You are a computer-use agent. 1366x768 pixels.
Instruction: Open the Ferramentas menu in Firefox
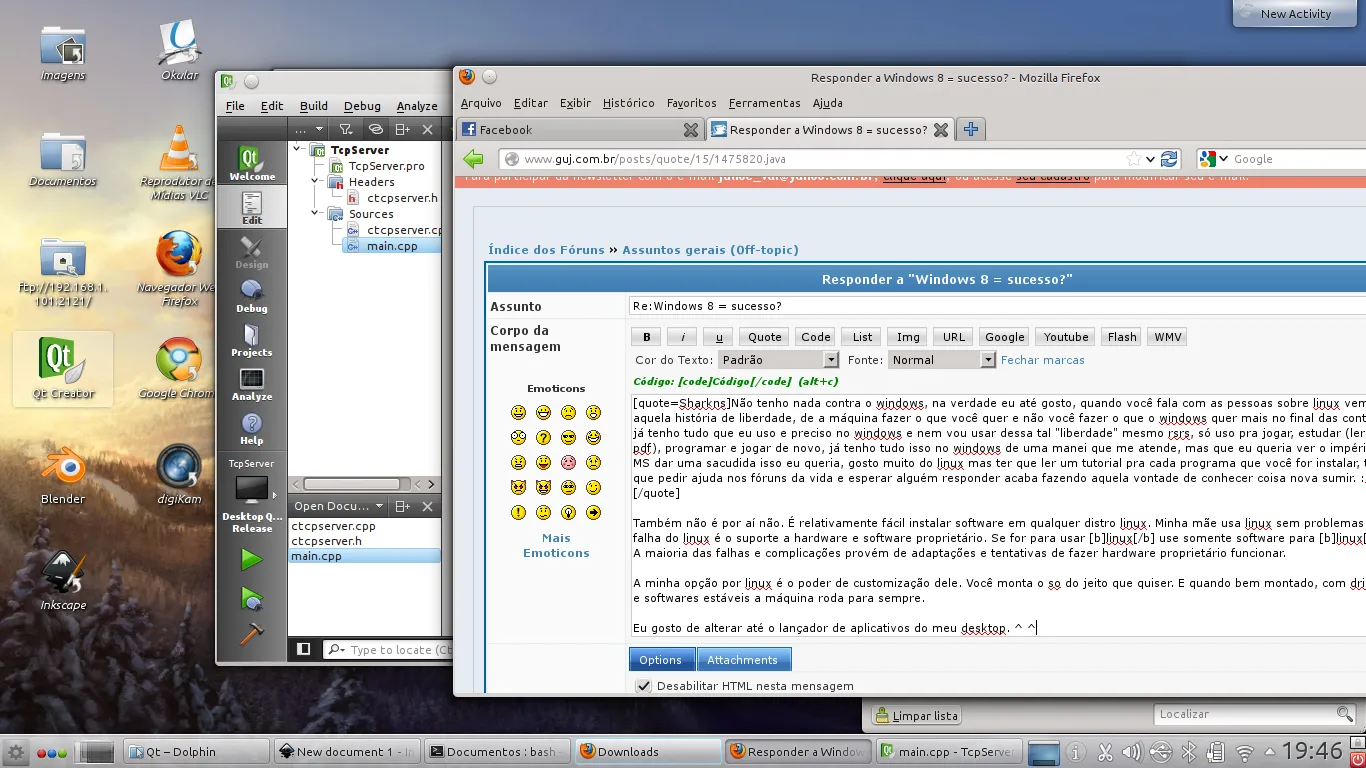point(765,103)
